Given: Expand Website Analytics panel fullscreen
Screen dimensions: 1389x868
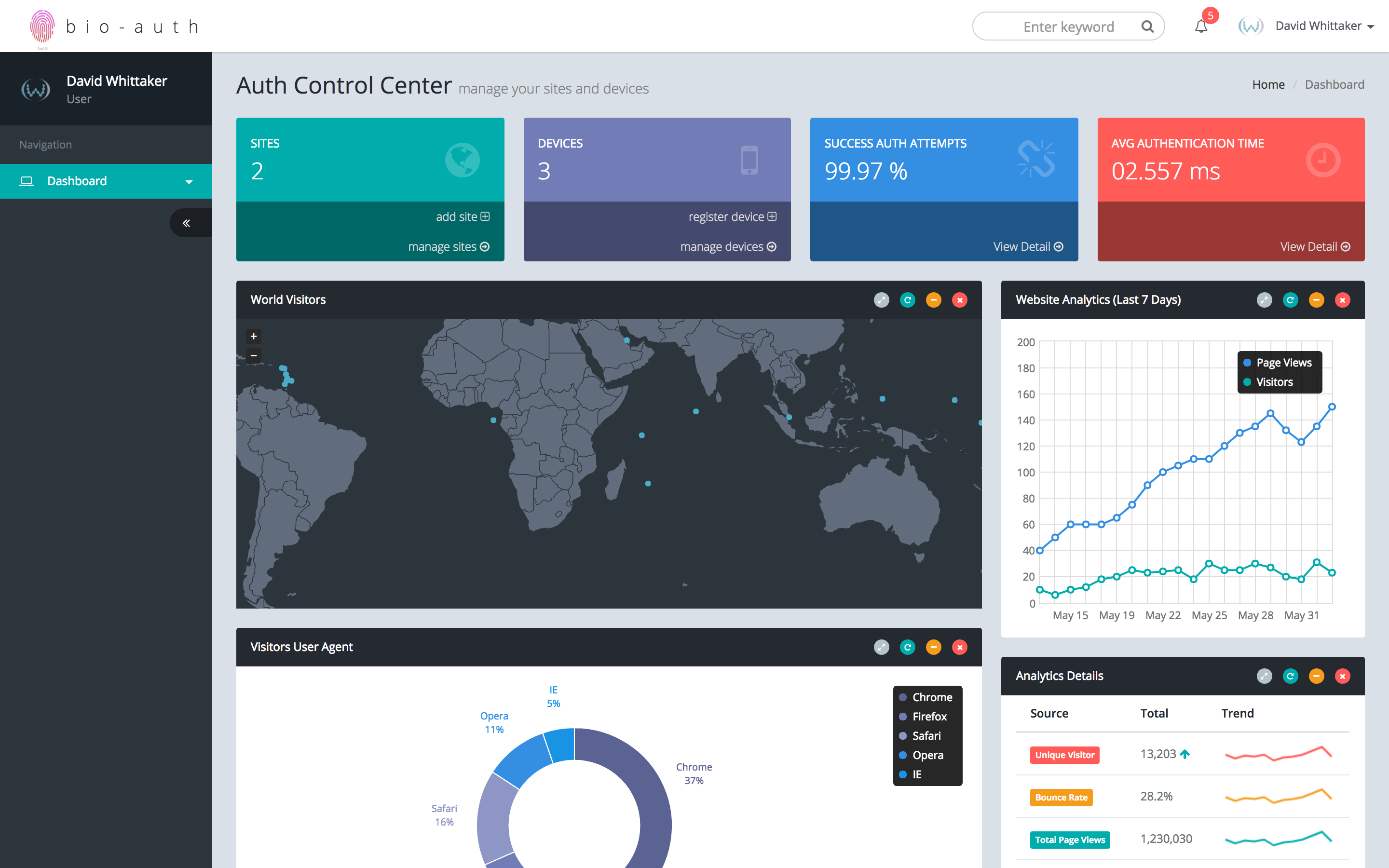Looking at the screenshot, I should 1265,299.
